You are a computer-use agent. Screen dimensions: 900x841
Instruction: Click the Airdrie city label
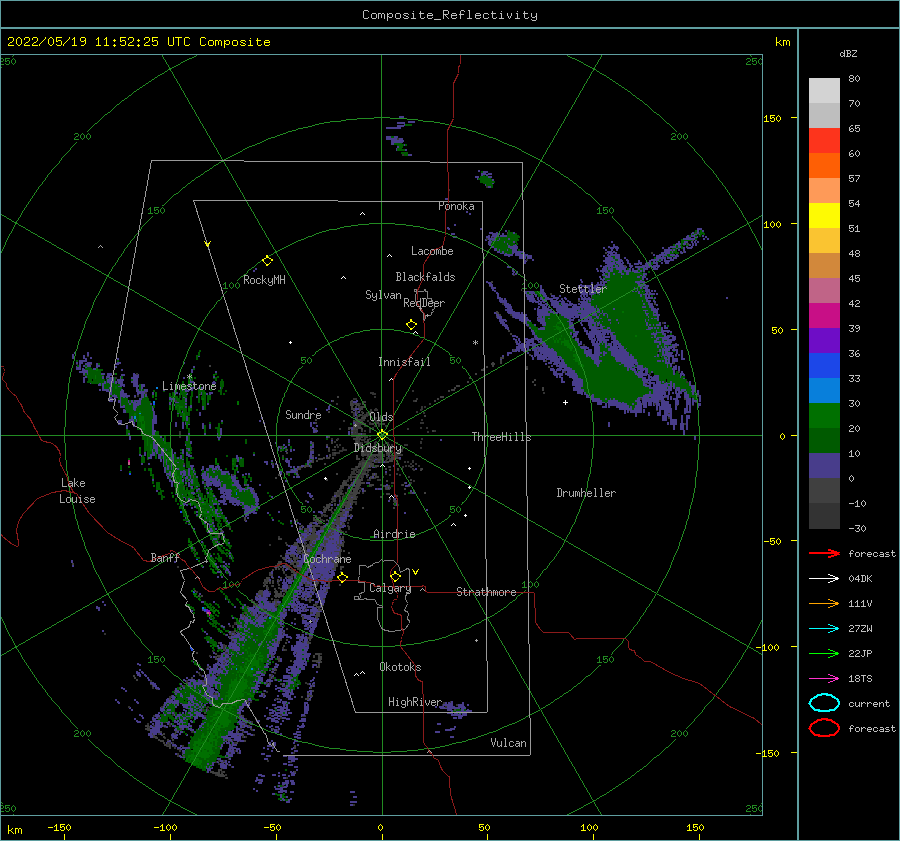pyautogui.click(x=394, y=534)
